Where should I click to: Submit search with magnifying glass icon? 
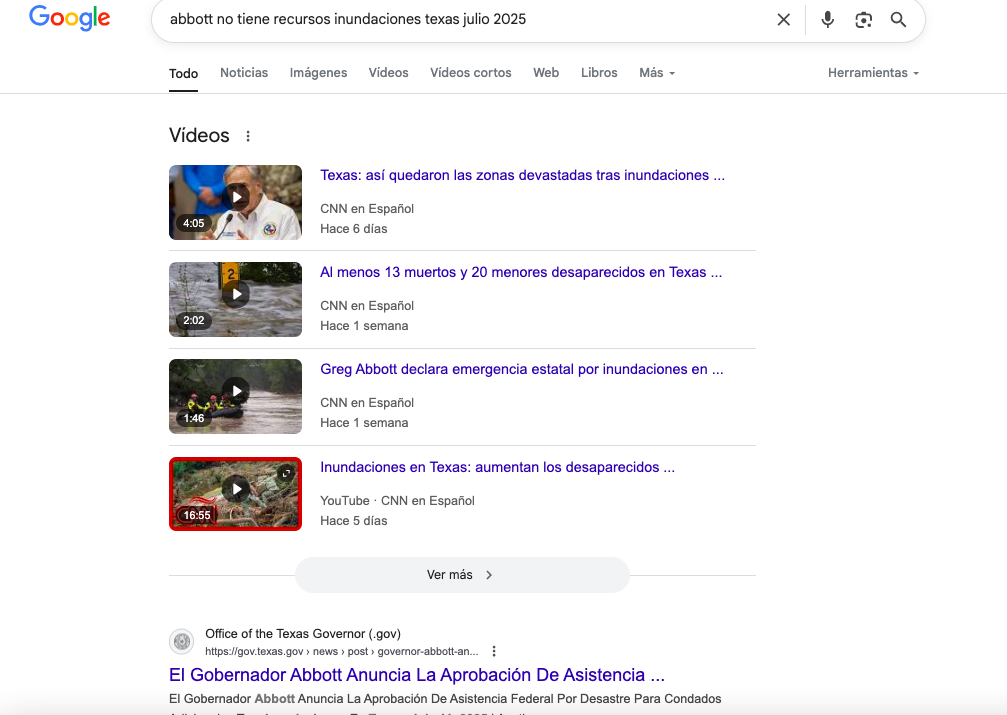[x=898, y=20]
